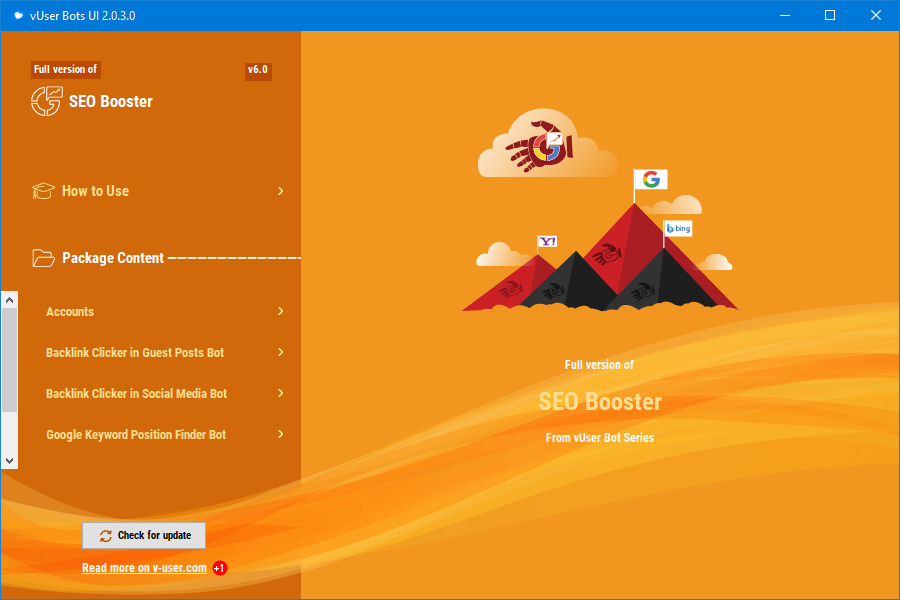Image resolution: width=900 pixels, height=600 pixels.
Task: Click the graduation cap How to Use icon
Action: pyautogui.click(x=43, y=191)
